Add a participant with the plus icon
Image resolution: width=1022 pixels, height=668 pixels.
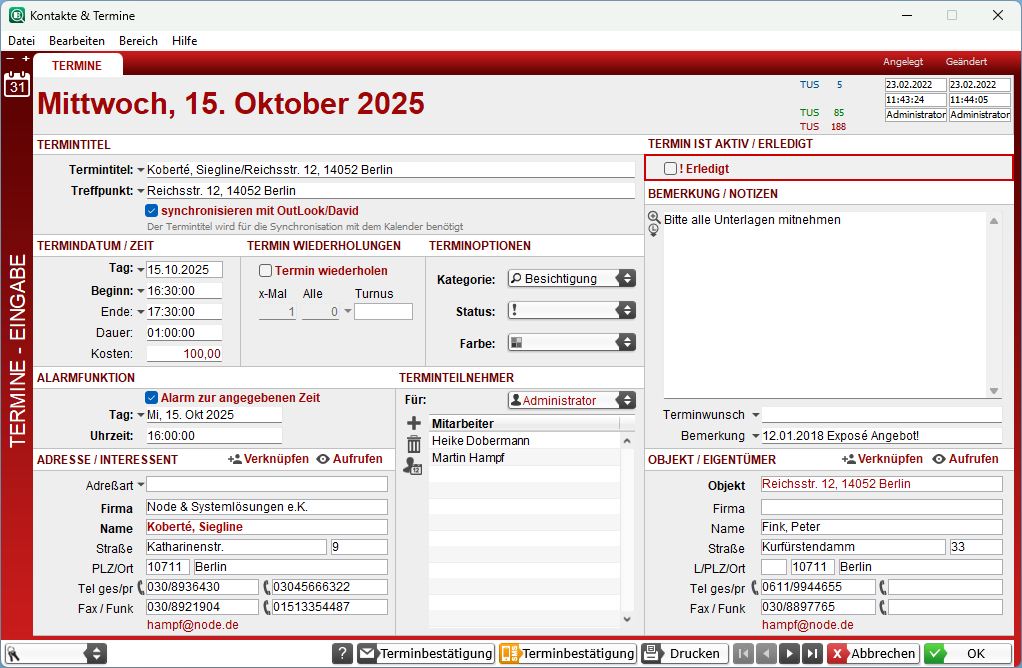(x=414, y=423)
